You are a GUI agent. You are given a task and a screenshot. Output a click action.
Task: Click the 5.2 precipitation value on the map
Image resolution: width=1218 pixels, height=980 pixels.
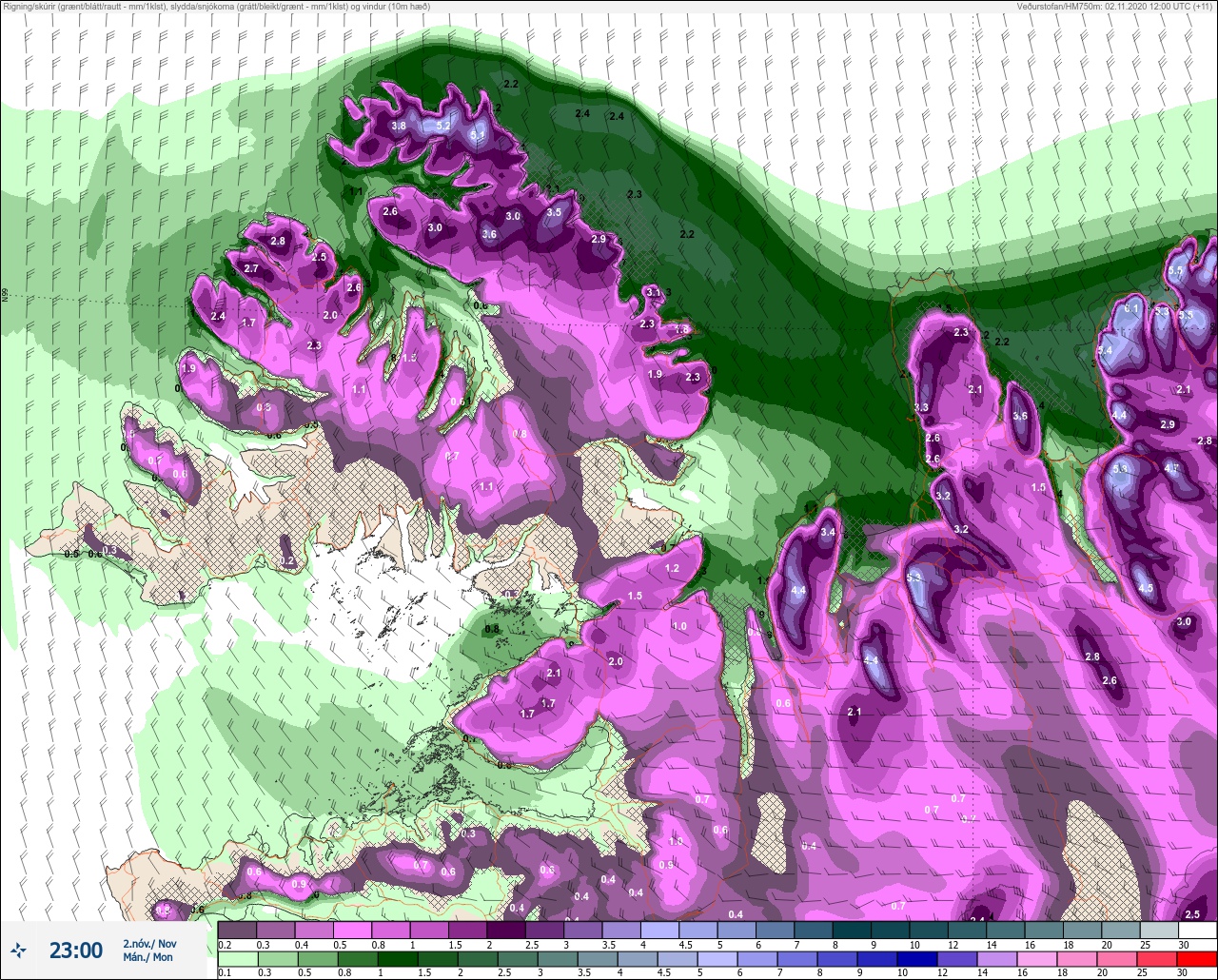click(x=443, y=126)
